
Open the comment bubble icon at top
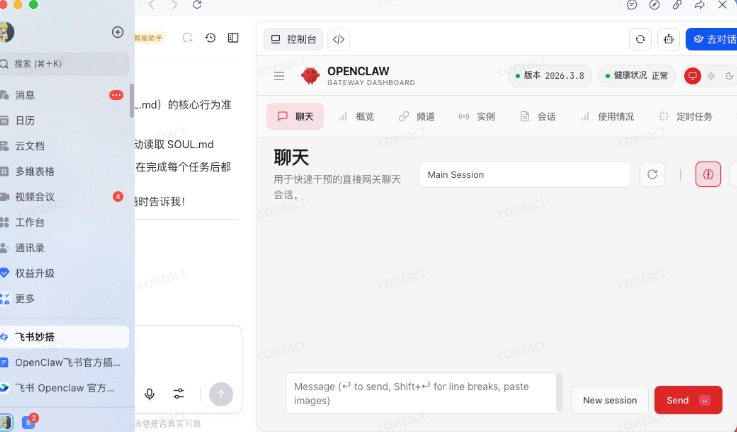click(x=632, y=5)
